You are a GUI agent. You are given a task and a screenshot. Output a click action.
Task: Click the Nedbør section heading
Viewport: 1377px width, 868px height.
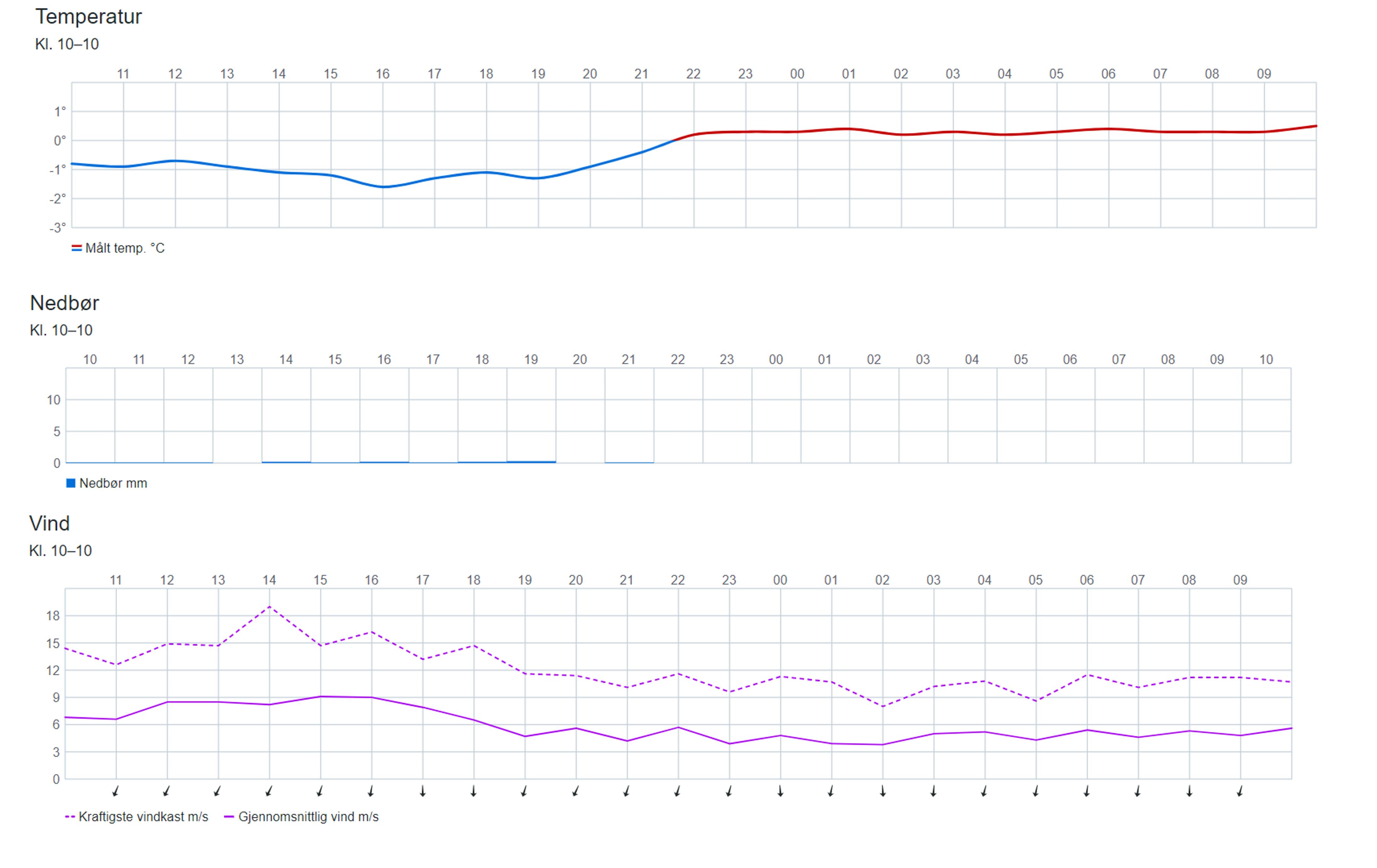point(64,303)
